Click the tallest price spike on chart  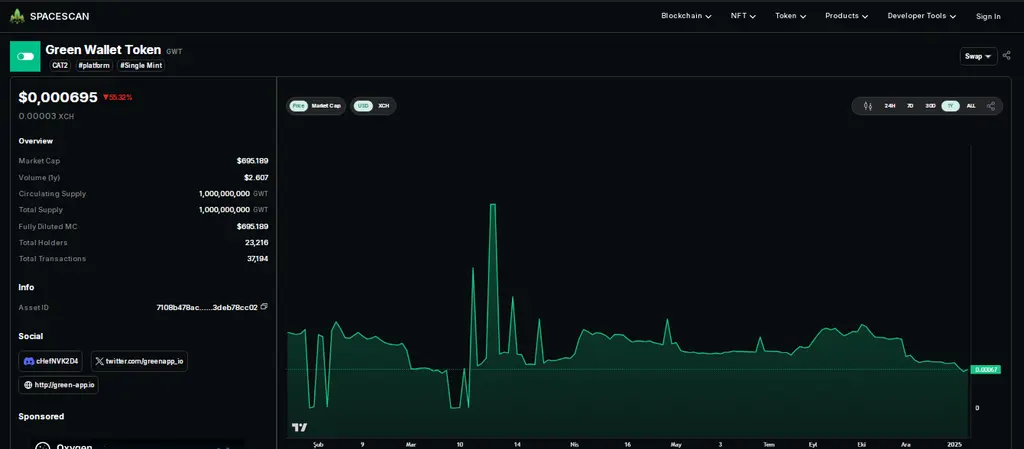coord(492,205)
